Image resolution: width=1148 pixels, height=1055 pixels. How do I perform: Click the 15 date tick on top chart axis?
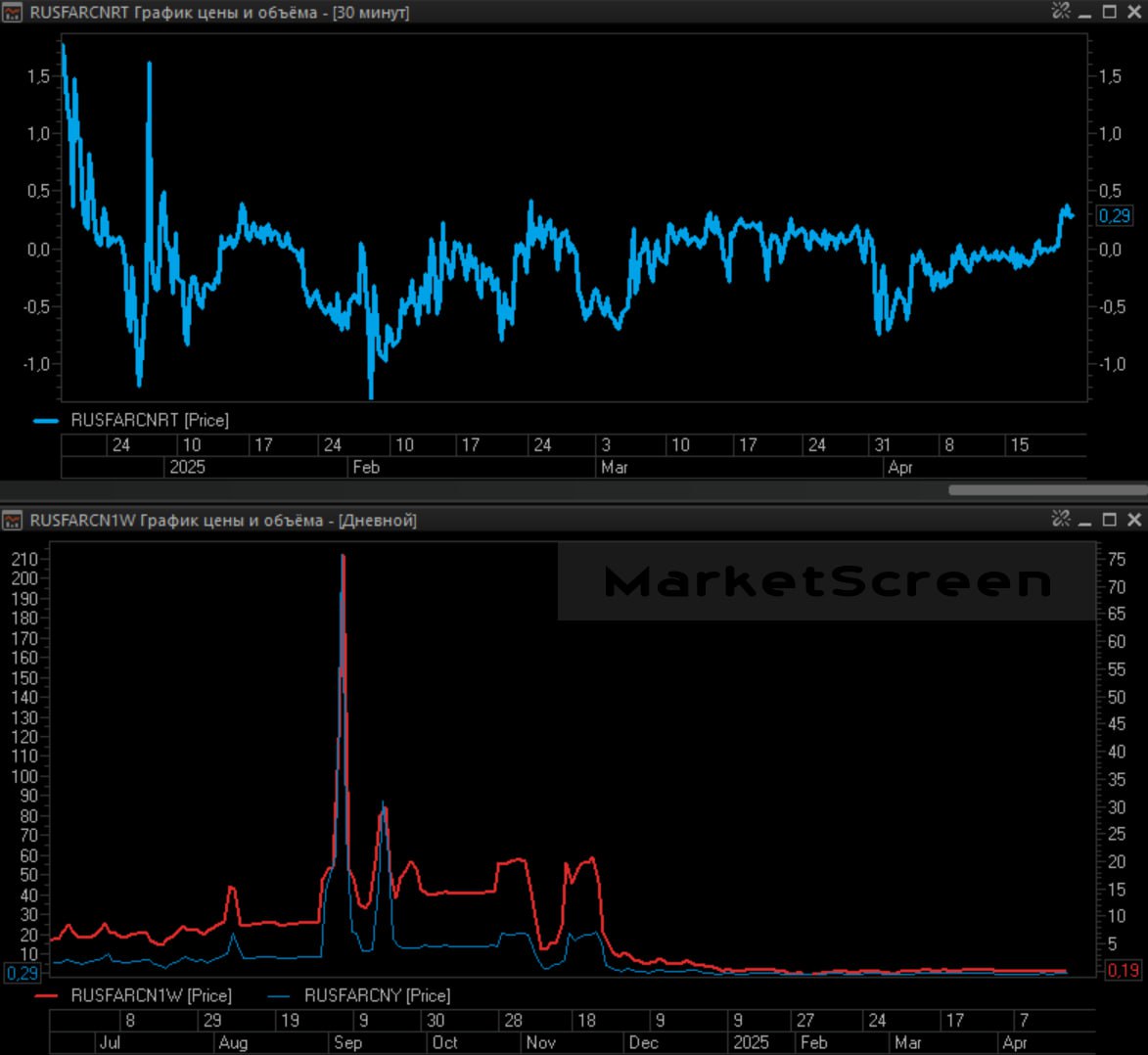pyautogui.click(x=1019, y=444)
